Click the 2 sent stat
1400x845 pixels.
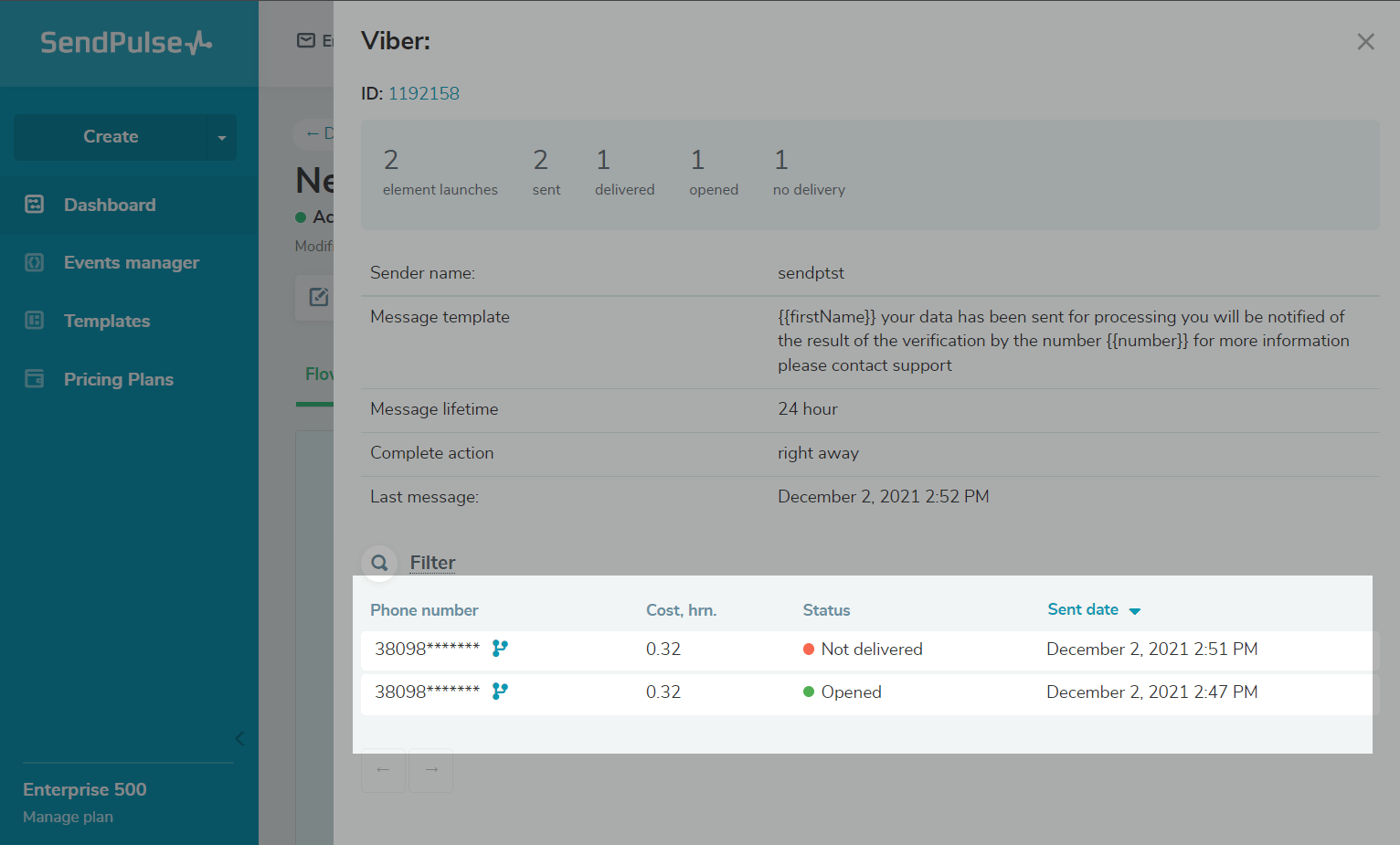coord(546,173)
